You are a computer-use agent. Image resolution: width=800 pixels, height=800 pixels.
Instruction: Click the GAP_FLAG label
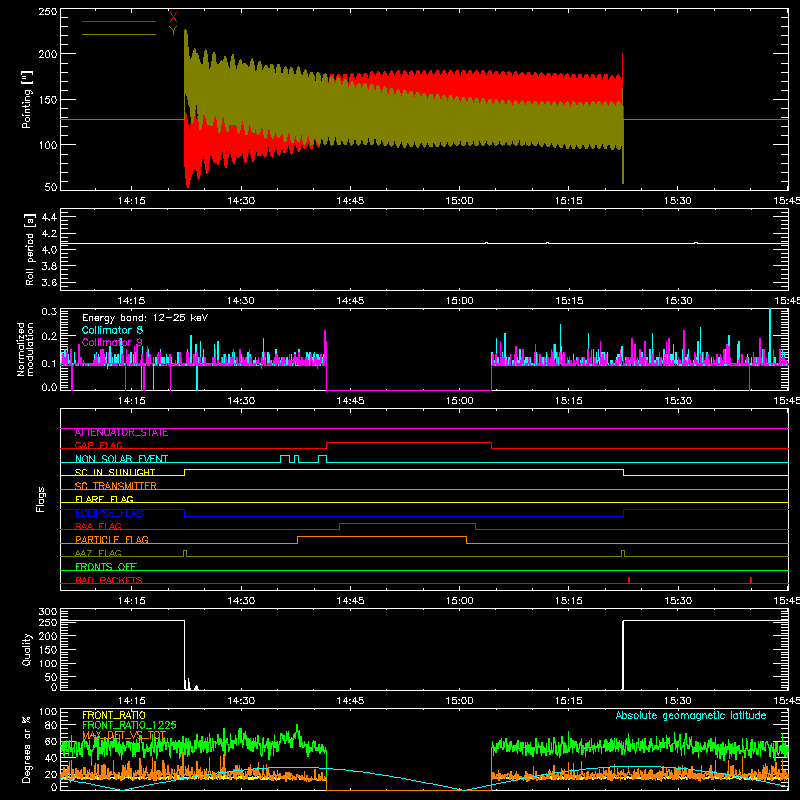pyautogui.click(x=98, y=445)
